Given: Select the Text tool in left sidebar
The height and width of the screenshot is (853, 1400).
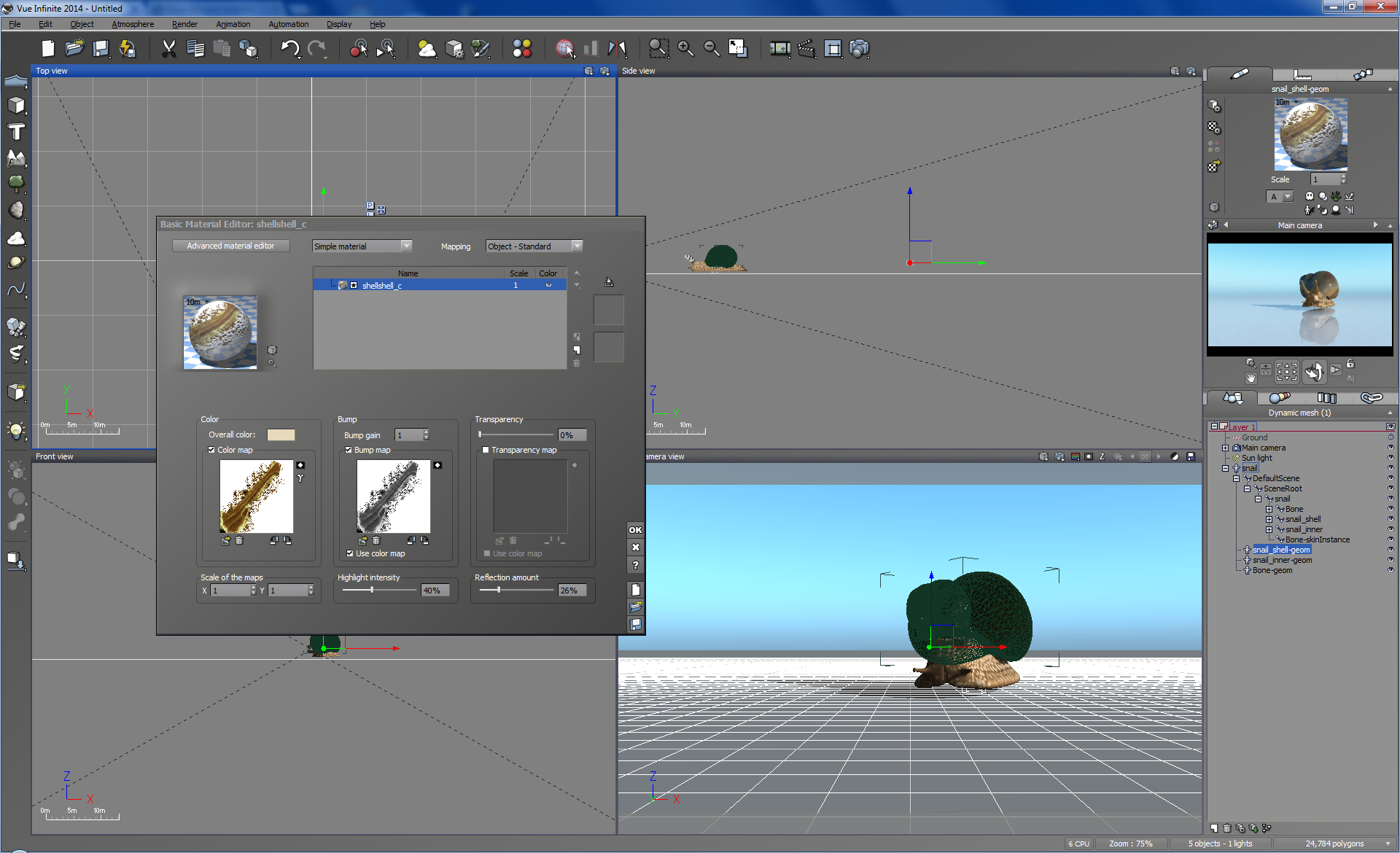Looking at the screenshot, I should coord(16,132).
